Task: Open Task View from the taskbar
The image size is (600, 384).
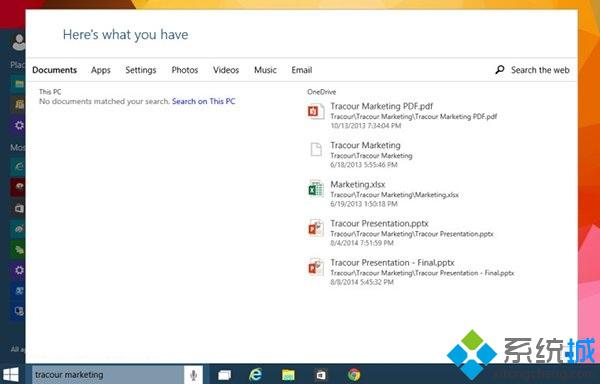Action: pos(224,375)
